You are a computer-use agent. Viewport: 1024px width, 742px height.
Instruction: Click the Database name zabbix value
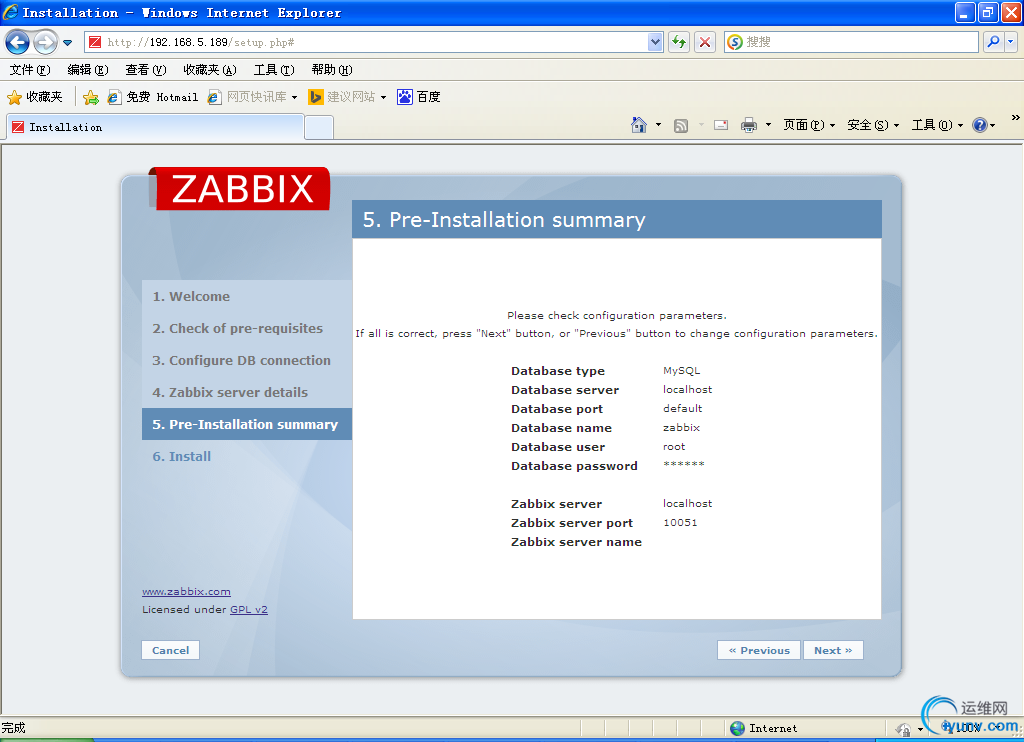pos(681,428)
